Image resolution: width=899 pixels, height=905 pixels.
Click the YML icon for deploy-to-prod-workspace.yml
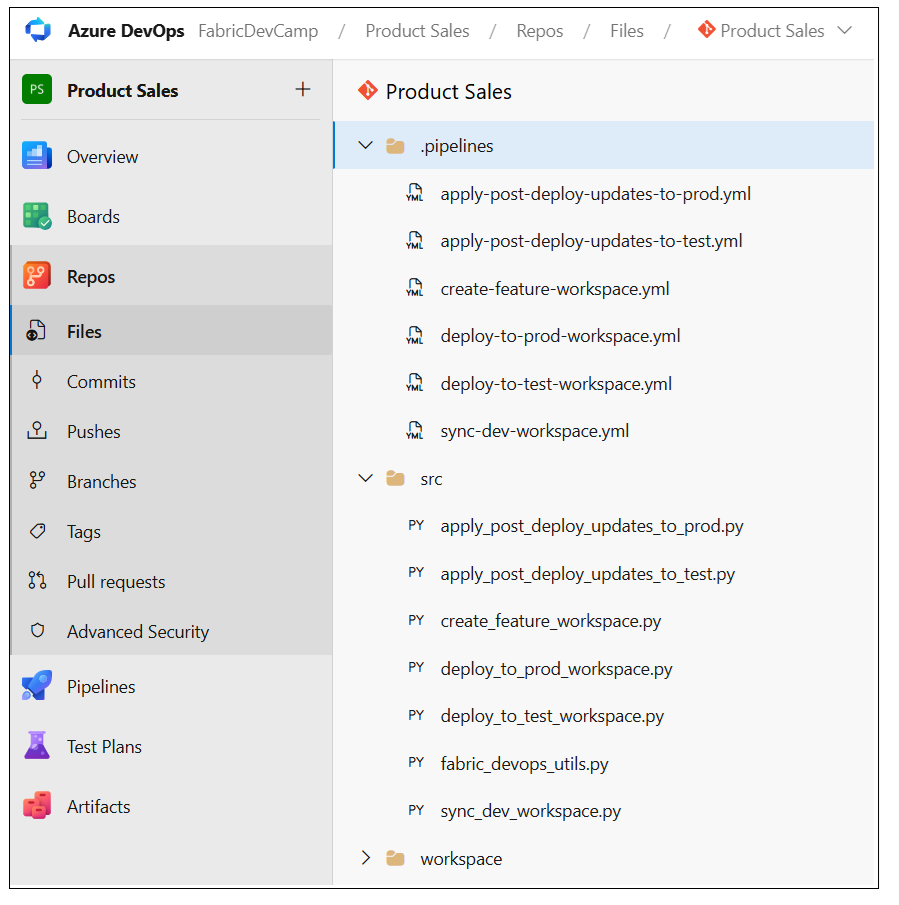click(415, 335)
